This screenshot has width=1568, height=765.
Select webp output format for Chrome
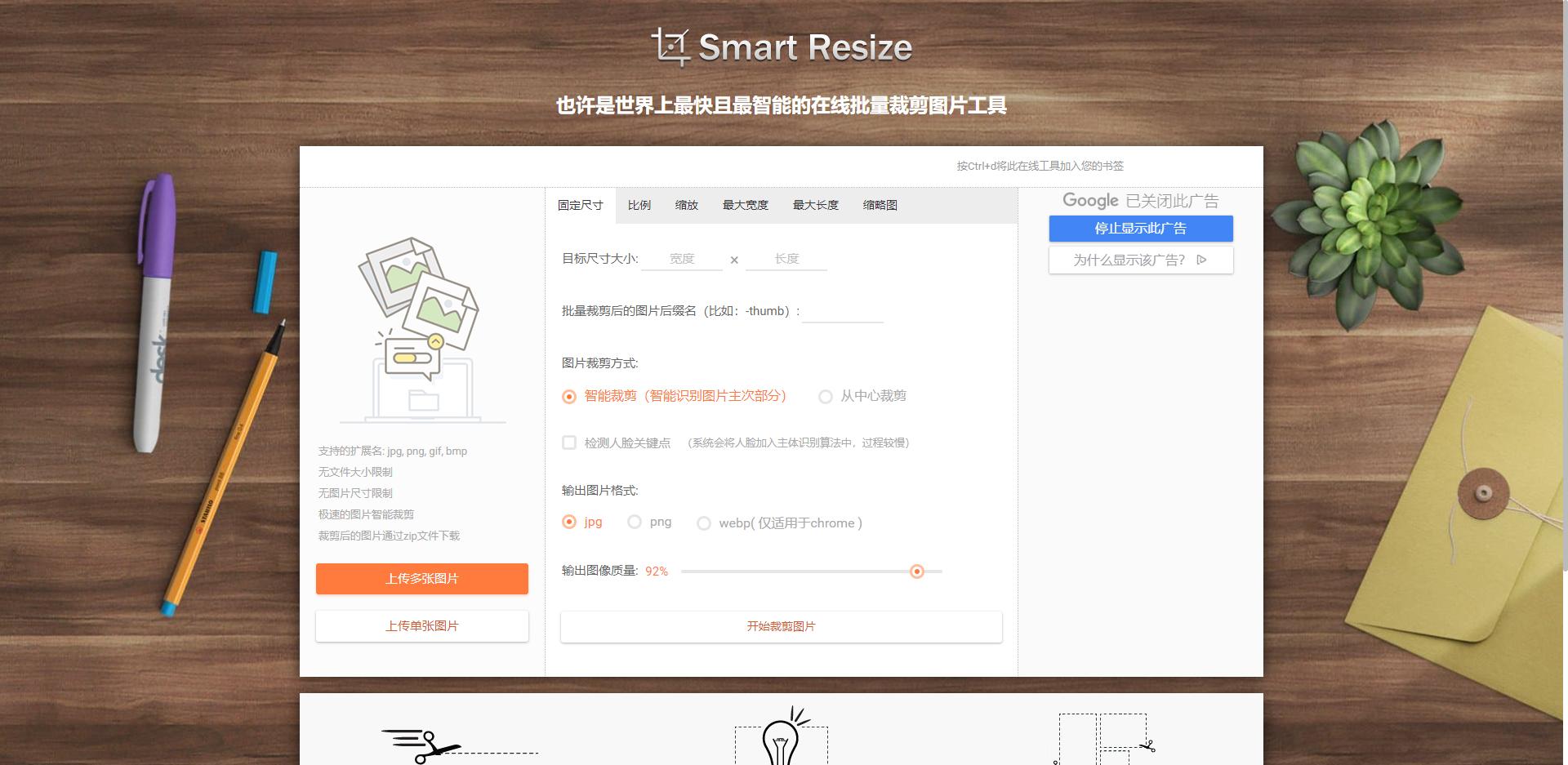[x=704, y=523]
